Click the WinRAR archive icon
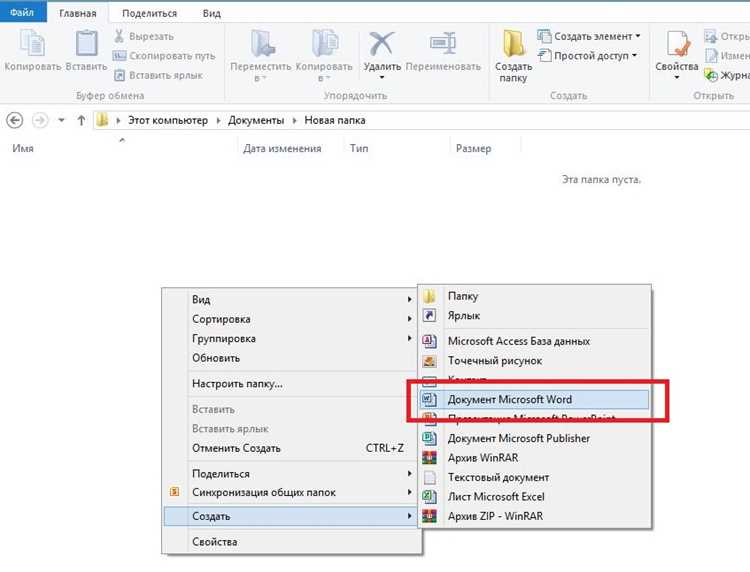Image resolution: width=750 pixels, height=572 pixels. [x=430, y=458]
